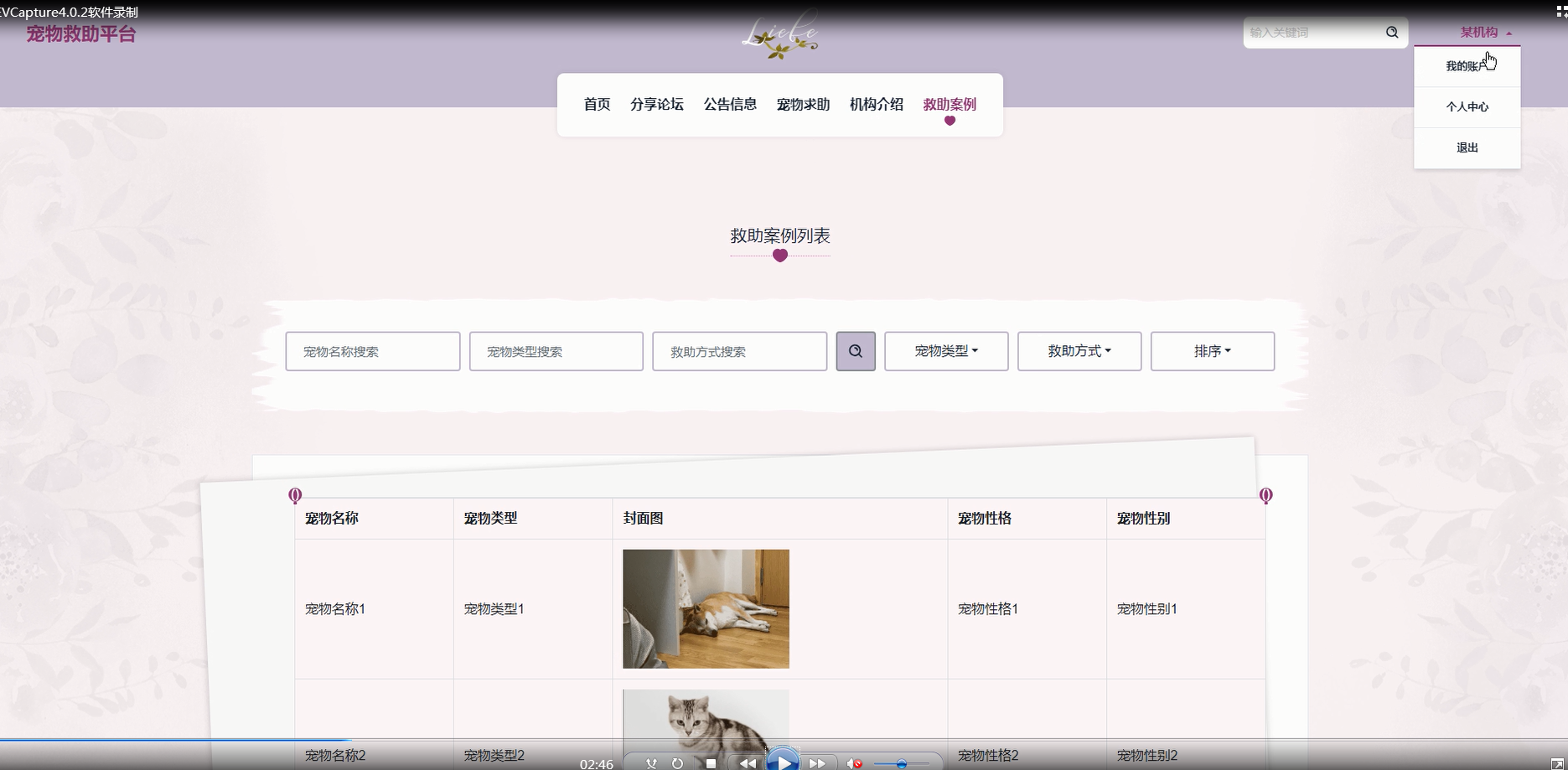Choose 退出 to log out
This screenshot has width=1568, height=770.
click(x=1467, y=148)
